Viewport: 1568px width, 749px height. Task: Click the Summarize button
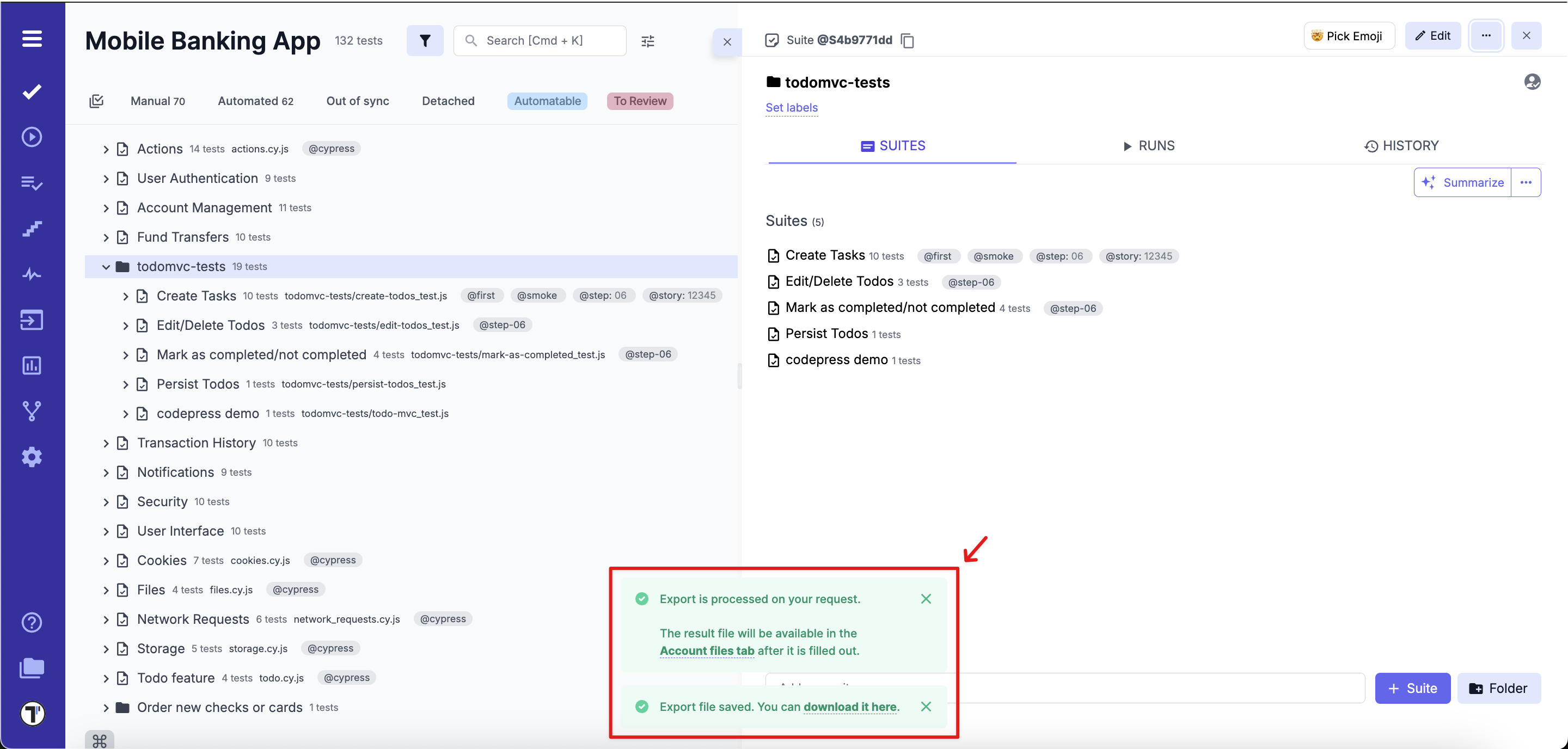pyautogui.click(x=1463, y=182)
